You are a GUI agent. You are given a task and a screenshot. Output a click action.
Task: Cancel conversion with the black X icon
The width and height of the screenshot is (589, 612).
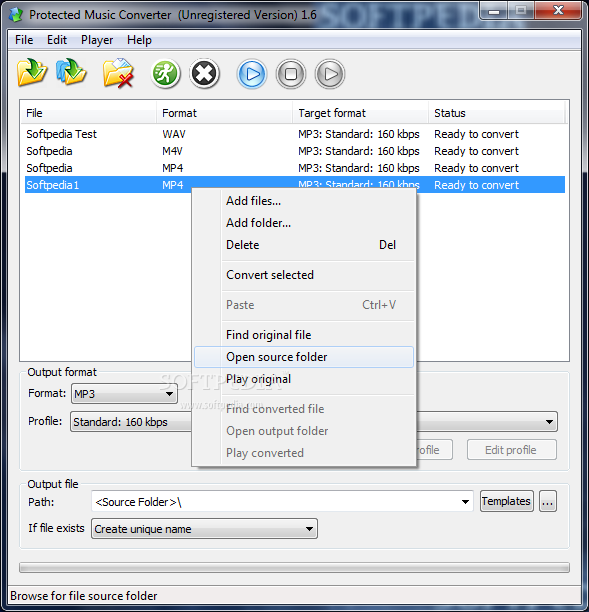(x=205, y=73)
